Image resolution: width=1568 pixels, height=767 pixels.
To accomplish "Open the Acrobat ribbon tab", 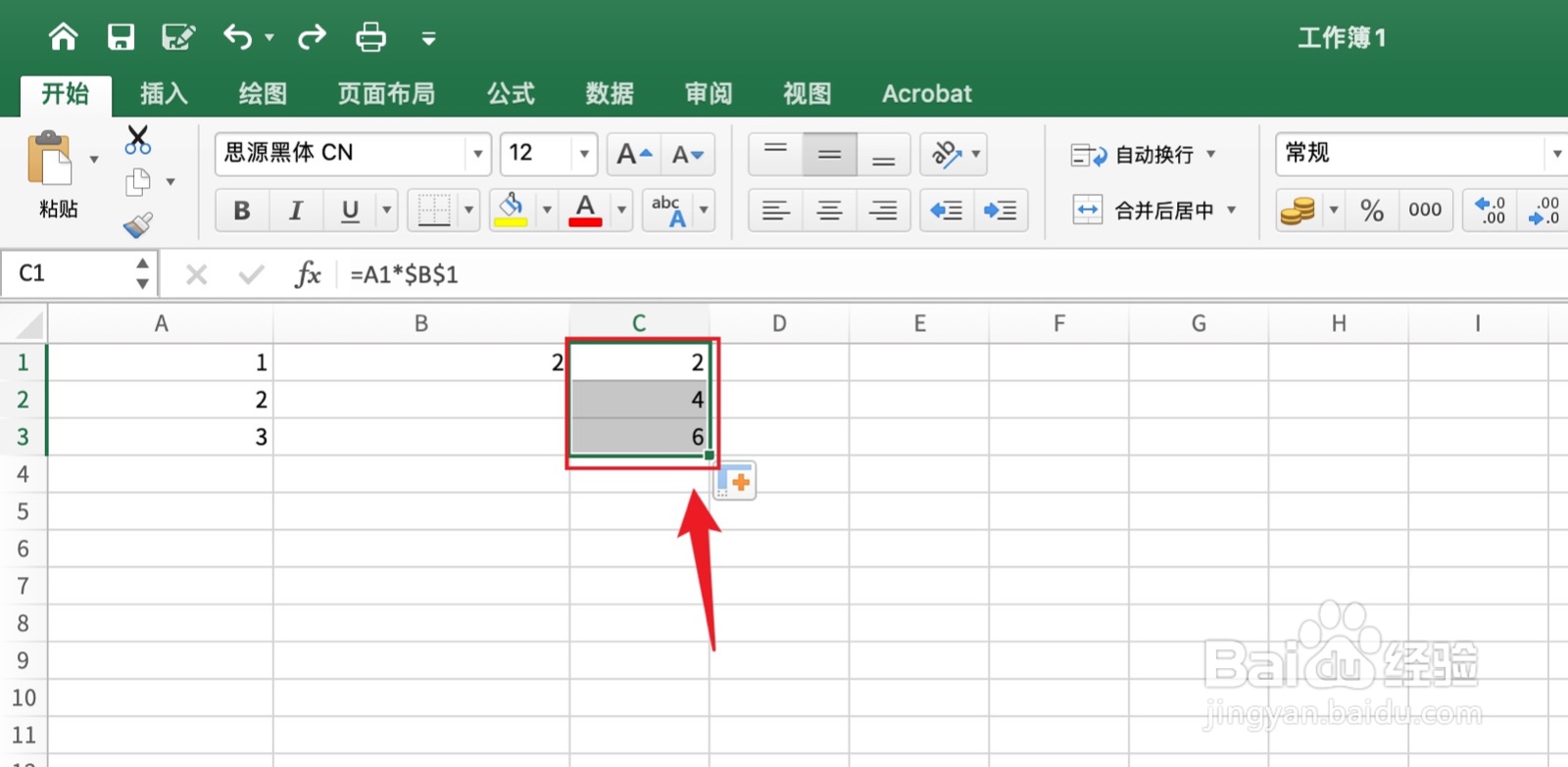I will click(x=927, y=94).
